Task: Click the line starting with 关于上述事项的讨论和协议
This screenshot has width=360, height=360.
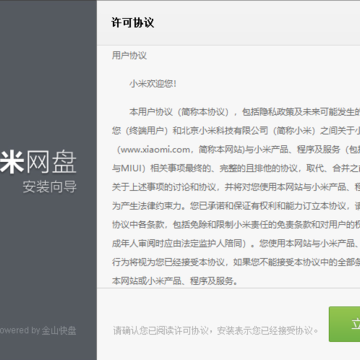Action: 236,187
